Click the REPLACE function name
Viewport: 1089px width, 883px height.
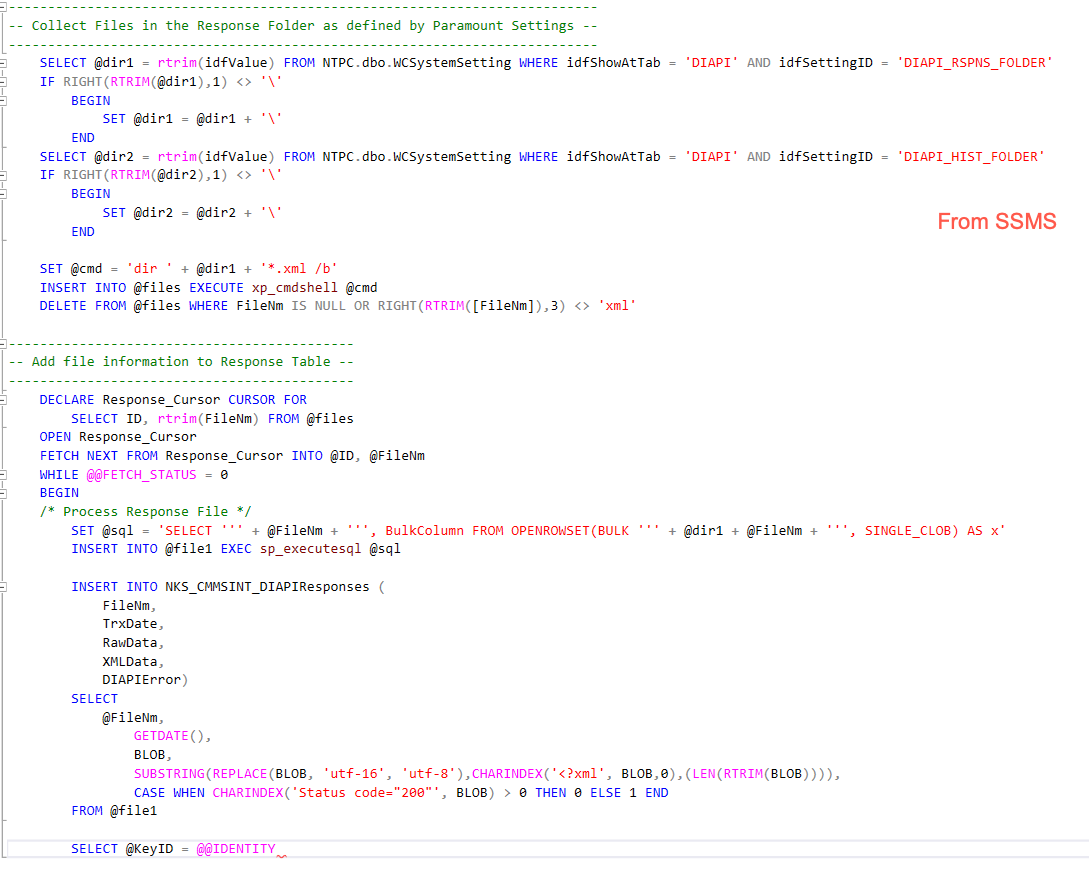point(240,774)
